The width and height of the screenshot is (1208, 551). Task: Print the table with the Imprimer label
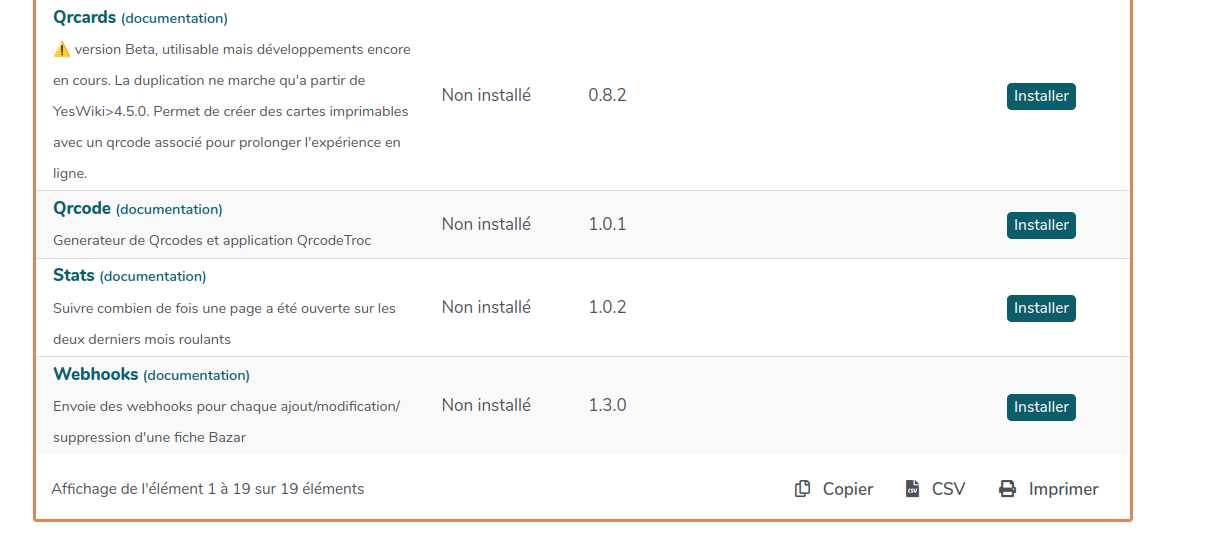point(1063,489)
